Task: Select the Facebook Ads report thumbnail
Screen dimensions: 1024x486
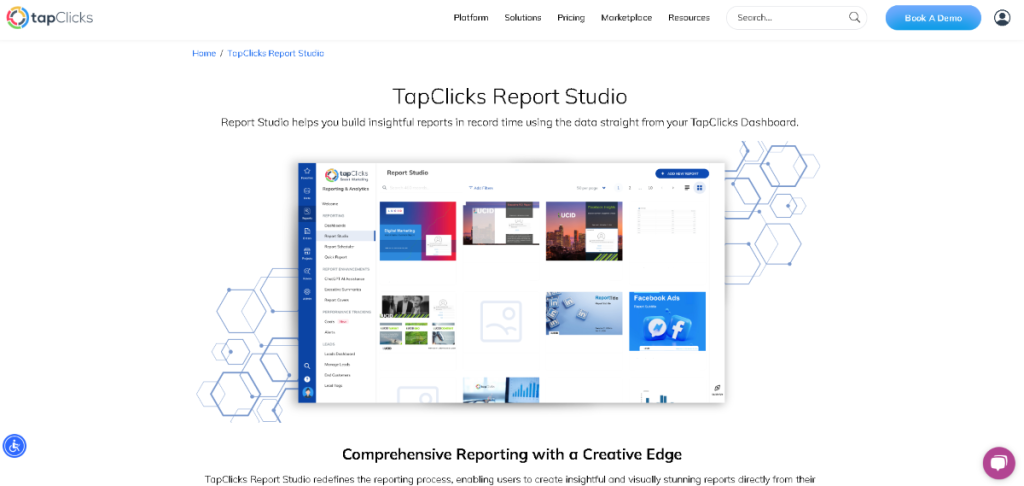Action: (x=667, y=321)
